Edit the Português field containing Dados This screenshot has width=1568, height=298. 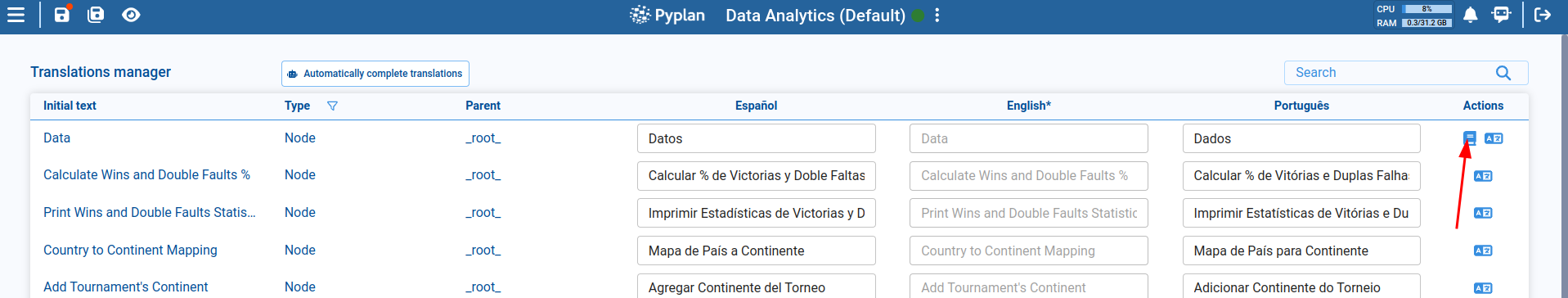pyautogui.click(x=1301, y=138)
